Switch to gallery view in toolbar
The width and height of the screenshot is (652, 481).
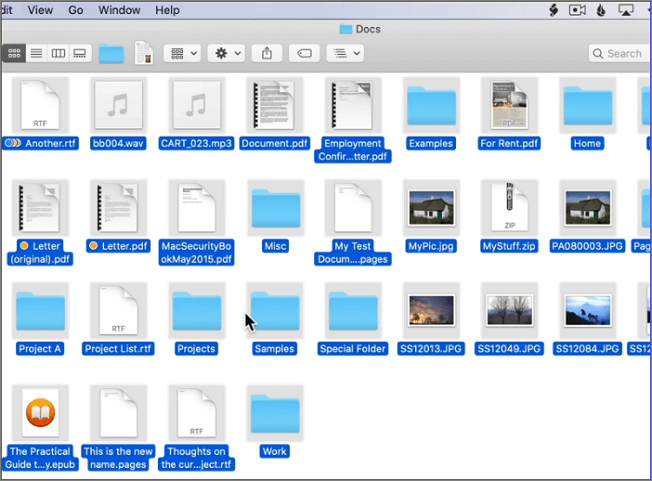click(x=80, y=53)
